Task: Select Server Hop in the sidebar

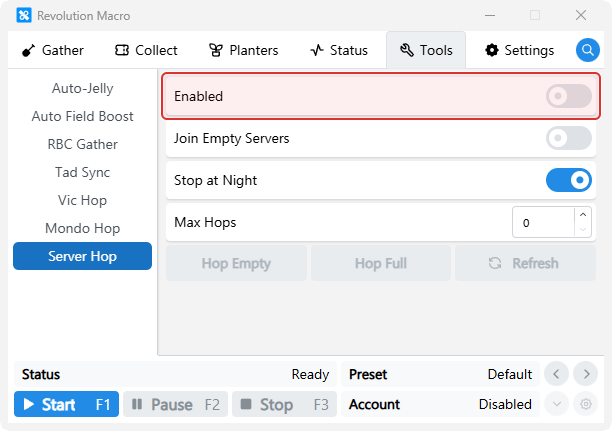Action: (x=82, y=256)
